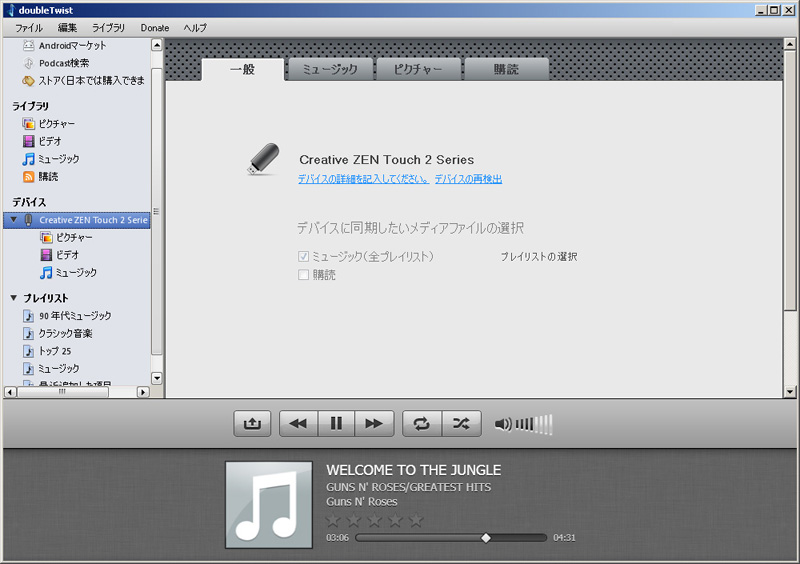Rate song with first star
This screenshot has height=564, width=800.
(x=333, y=521)
